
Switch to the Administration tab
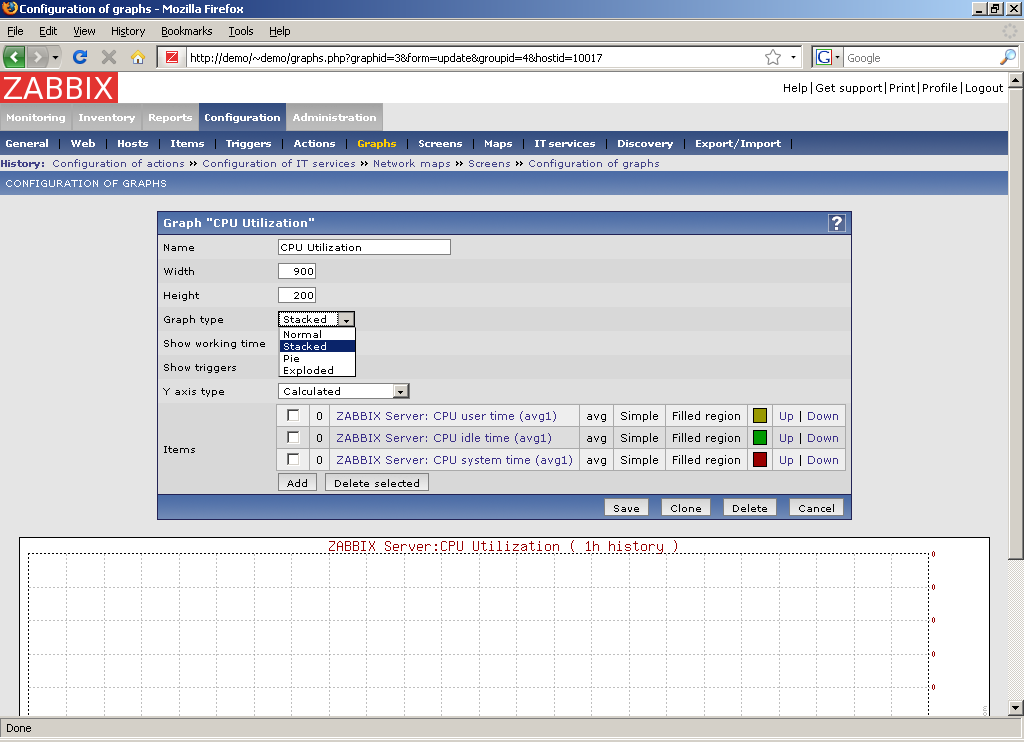334,118
